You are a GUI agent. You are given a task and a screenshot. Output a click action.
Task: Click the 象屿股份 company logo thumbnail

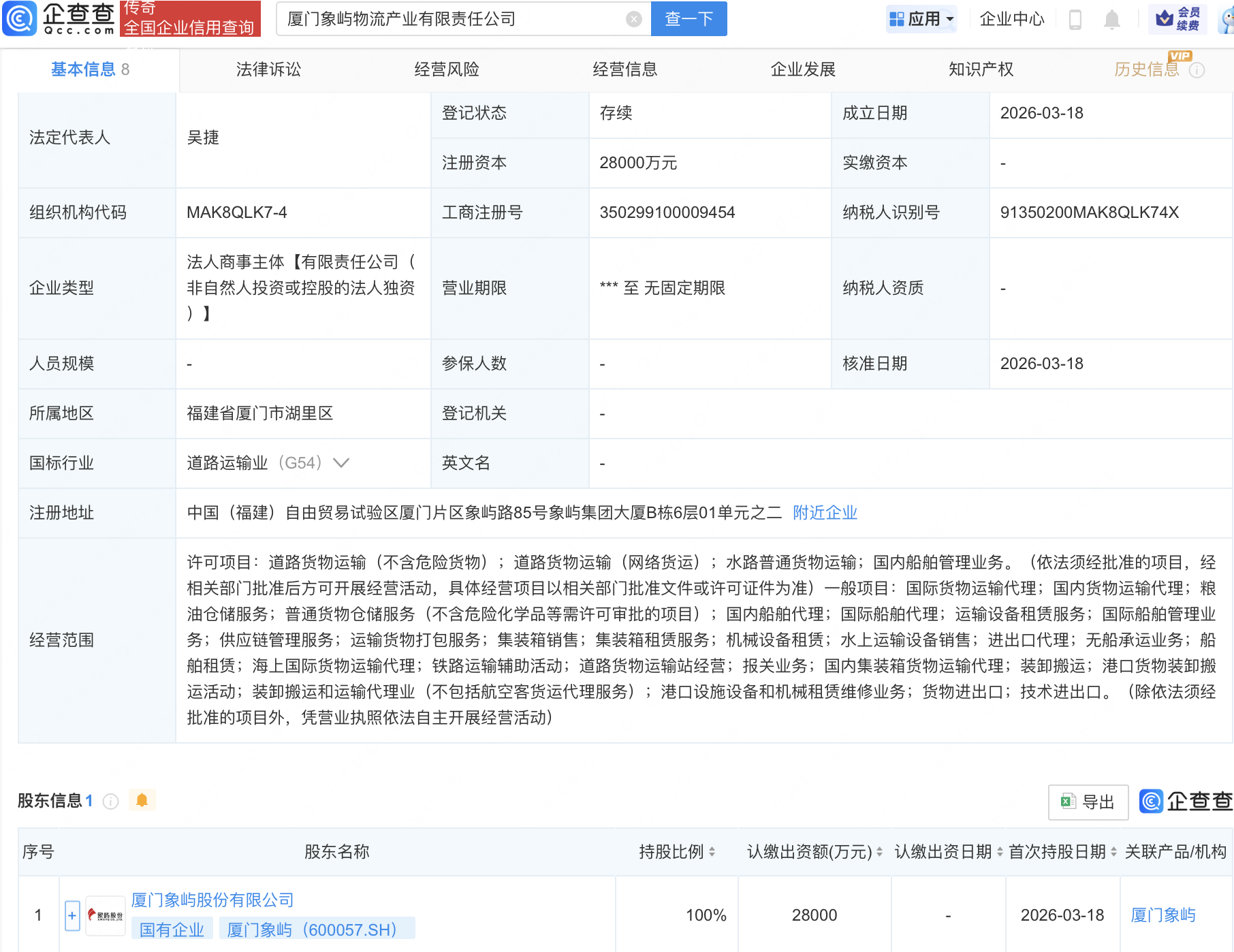(105, 915)
